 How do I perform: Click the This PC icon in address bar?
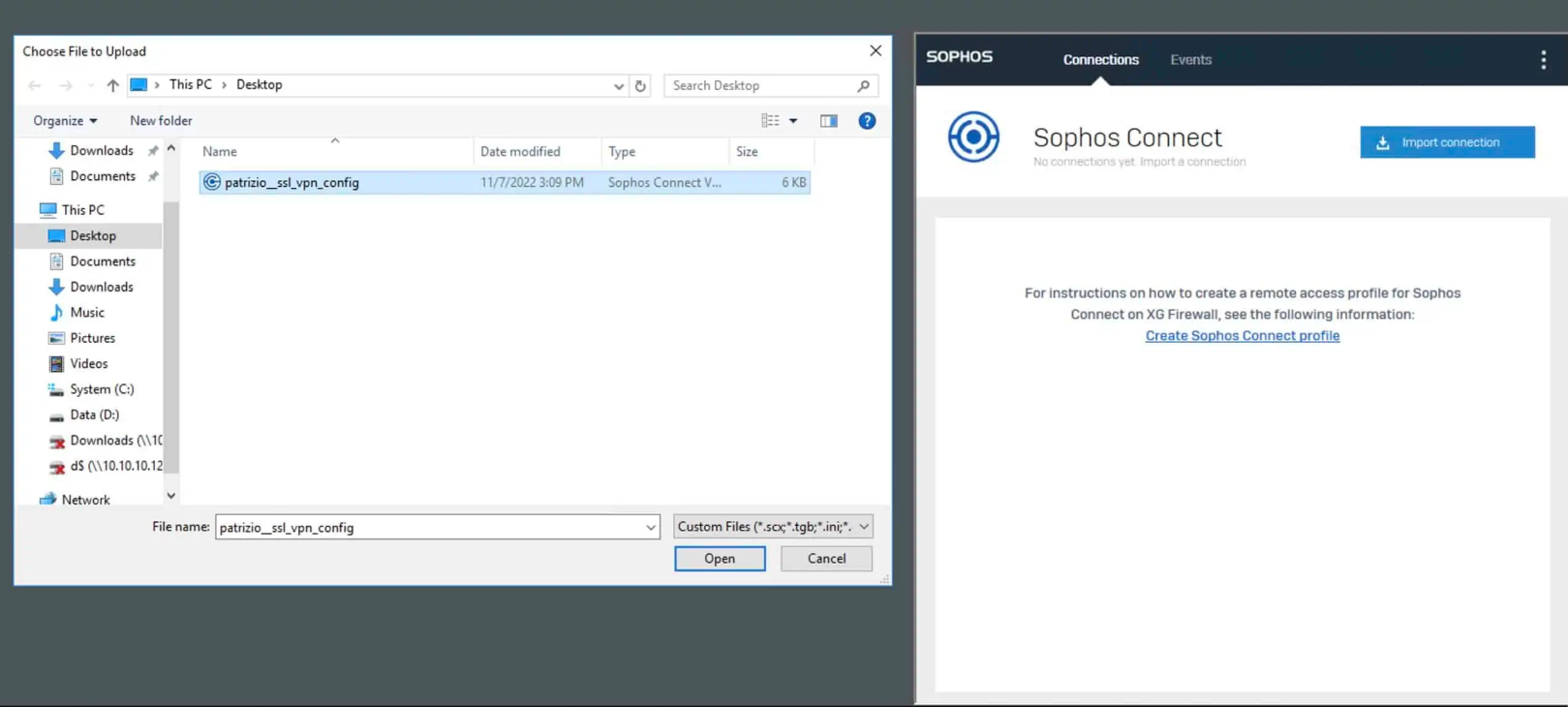(138, 84)
